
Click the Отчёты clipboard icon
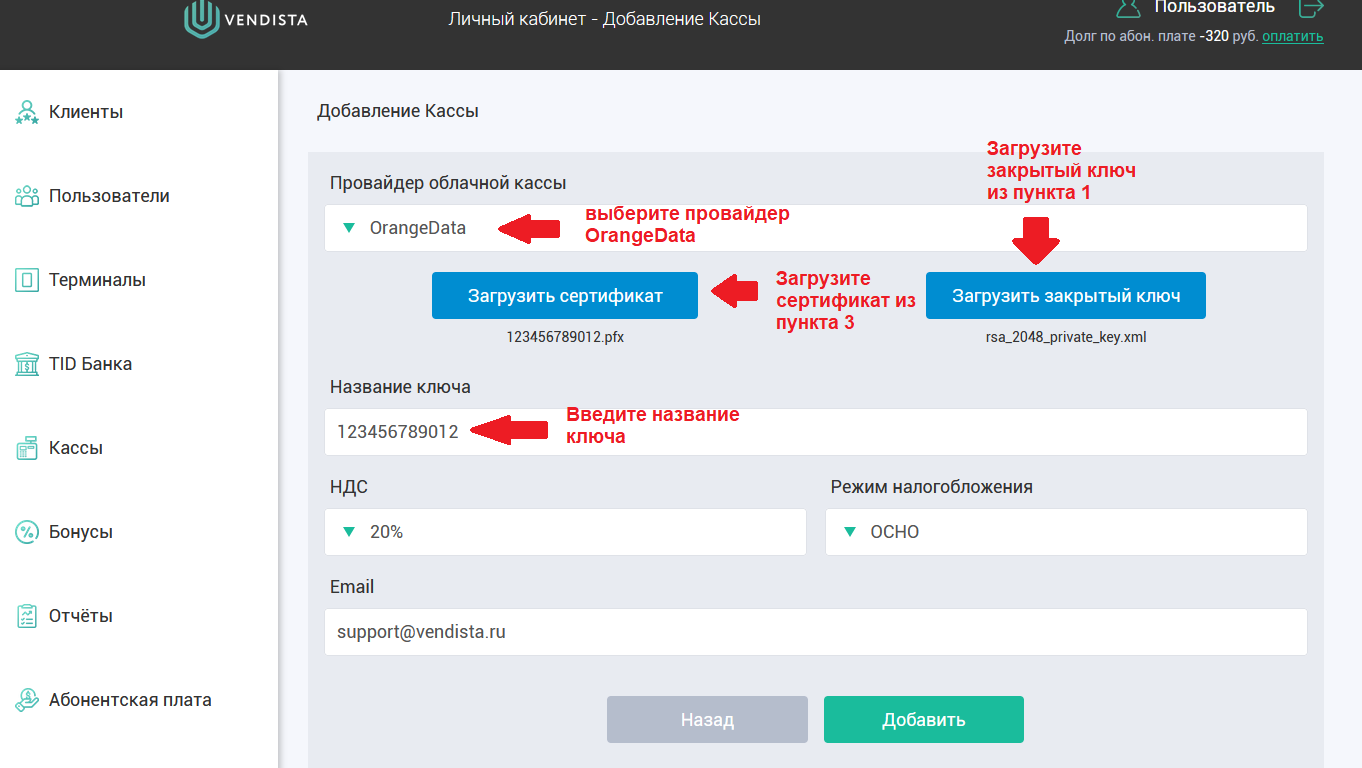pos(27,616)
